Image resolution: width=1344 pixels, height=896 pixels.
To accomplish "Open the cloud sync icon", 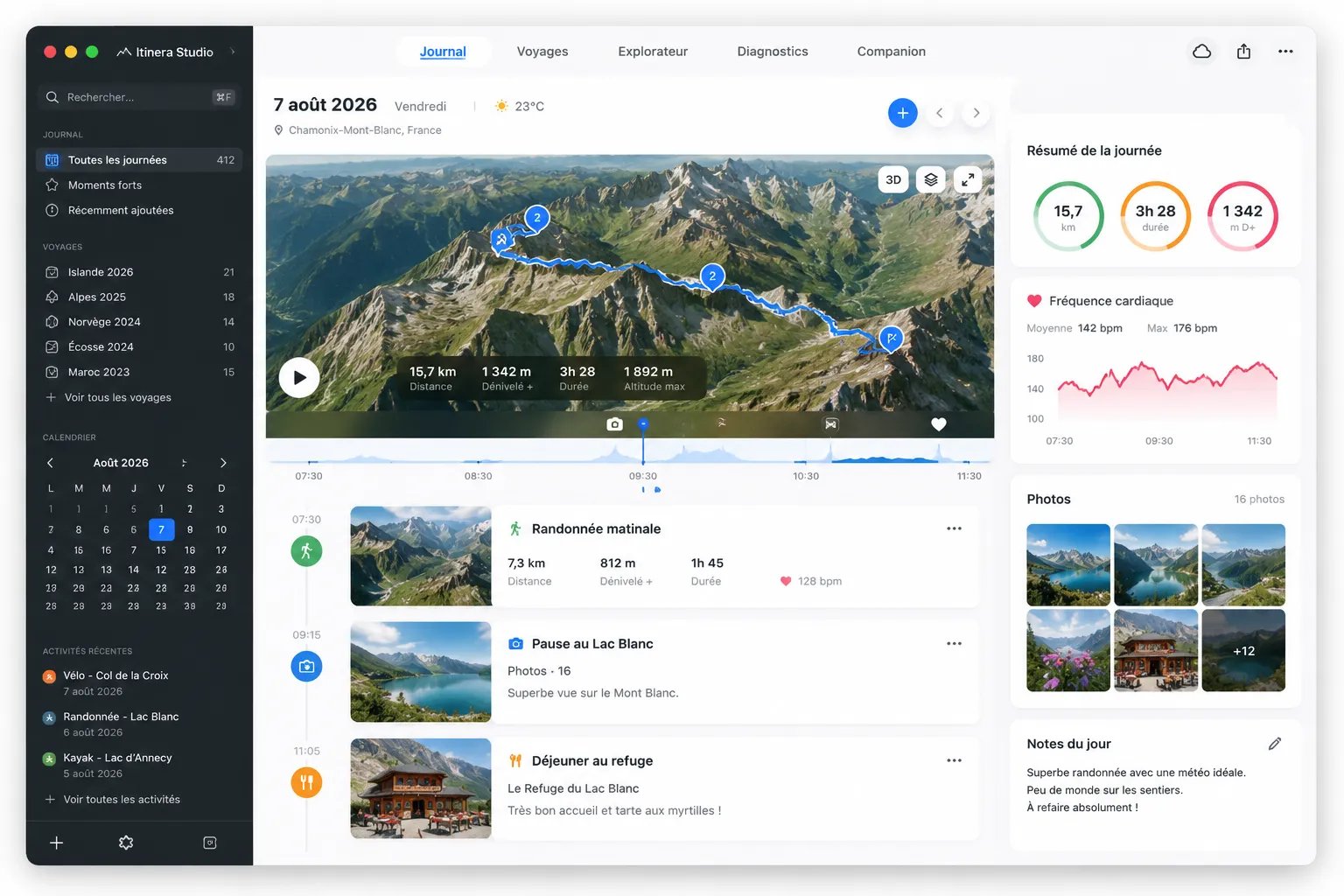I will (x=1202, y=52).
